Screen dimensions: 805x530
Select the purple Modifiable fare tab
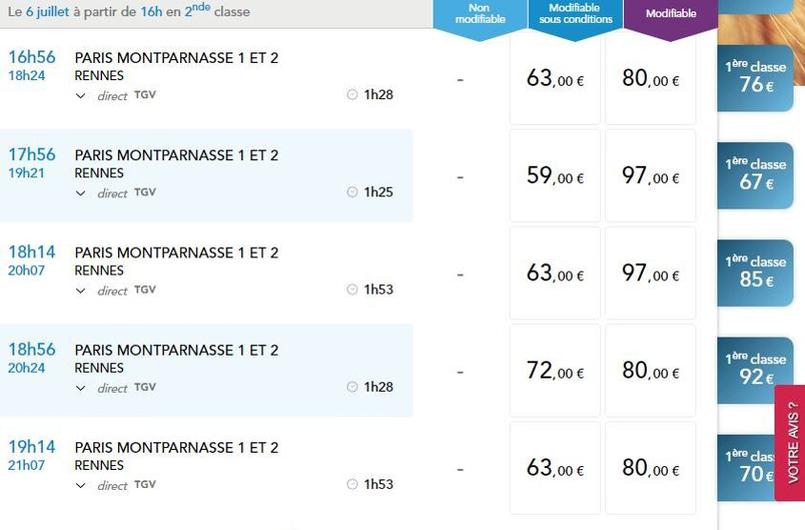(670, 14)
